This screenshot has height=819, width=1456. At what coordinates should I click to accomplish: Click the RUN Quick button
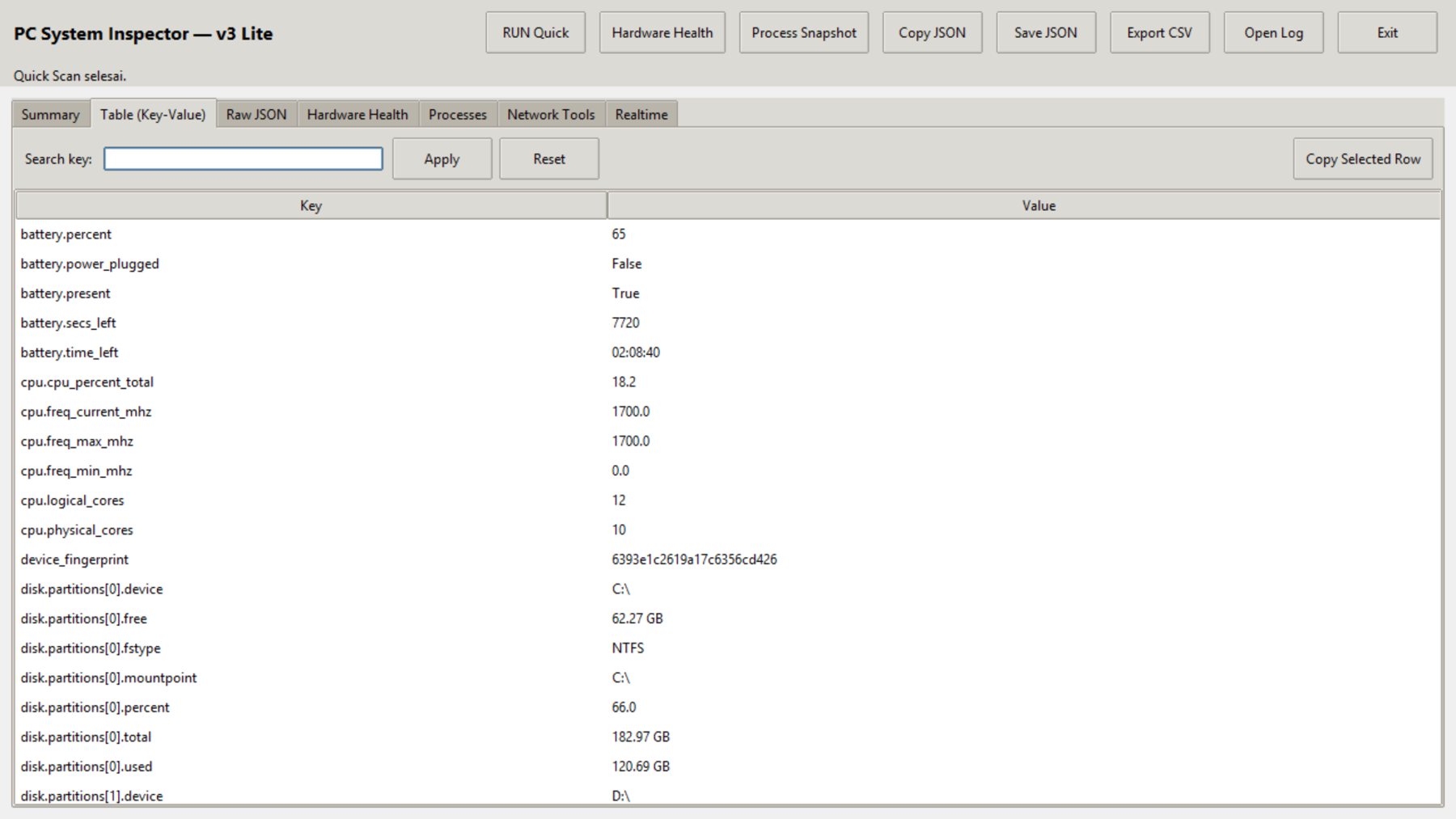(535, 32)
